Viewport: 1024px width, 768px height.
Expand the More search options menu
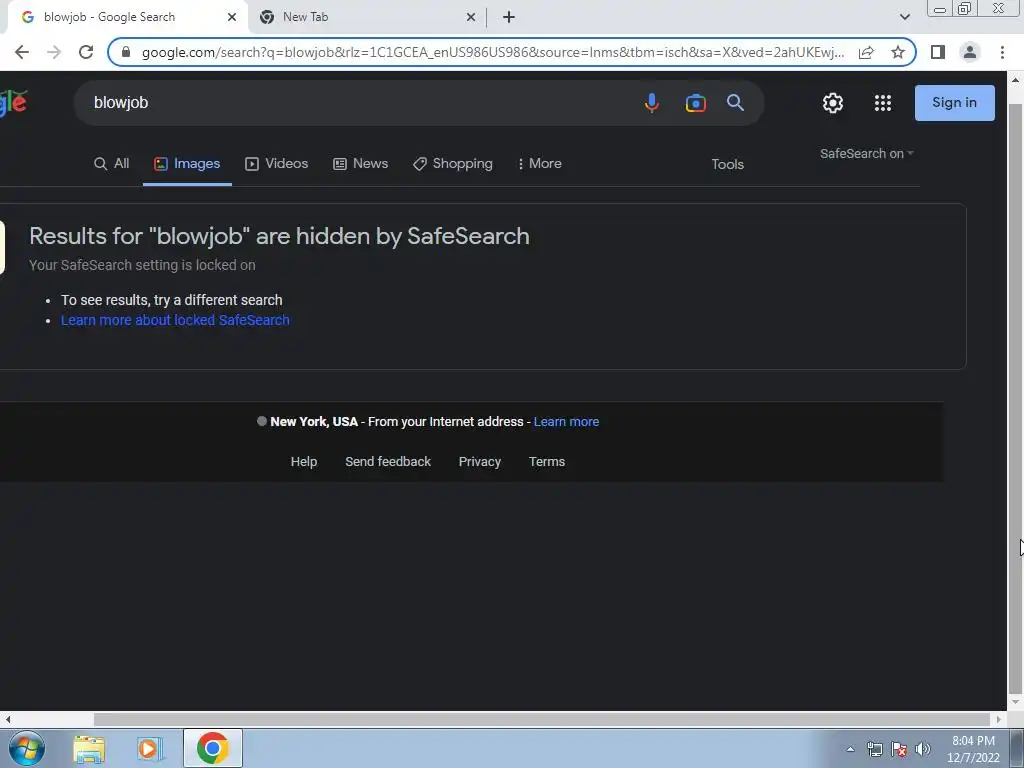[x=539, y=163]
